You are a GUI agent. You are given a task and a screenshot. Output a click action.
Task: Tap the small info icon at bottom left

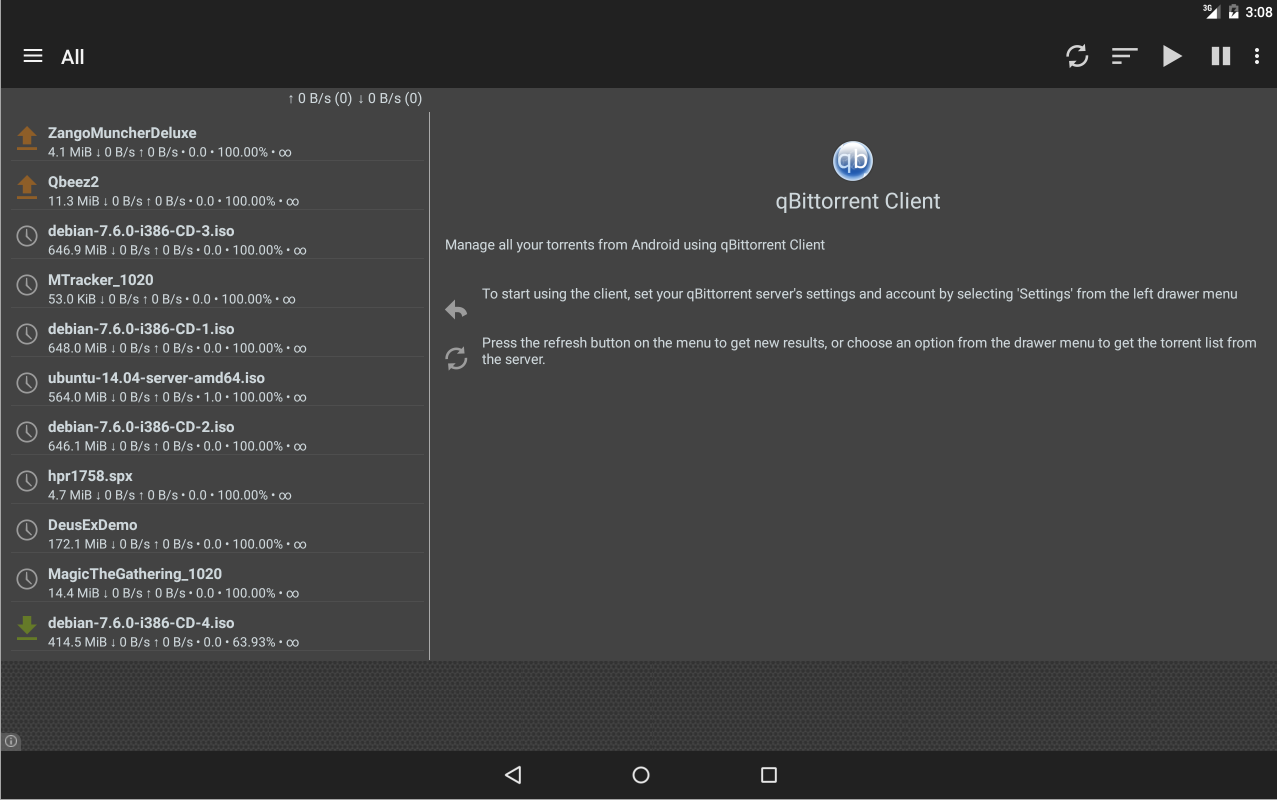(x=11, y=741)
